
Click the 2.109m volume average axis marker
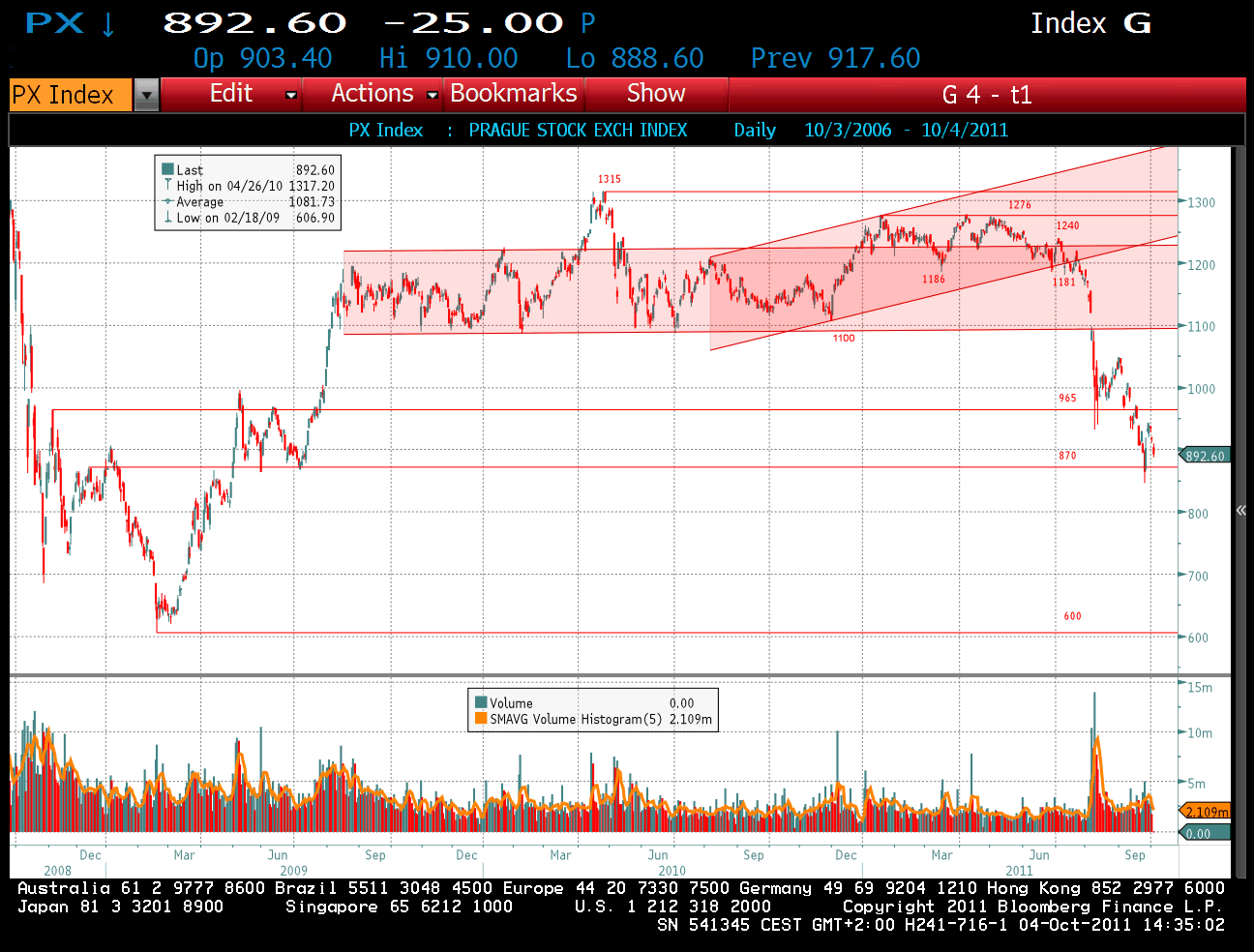pos(1204,812)
